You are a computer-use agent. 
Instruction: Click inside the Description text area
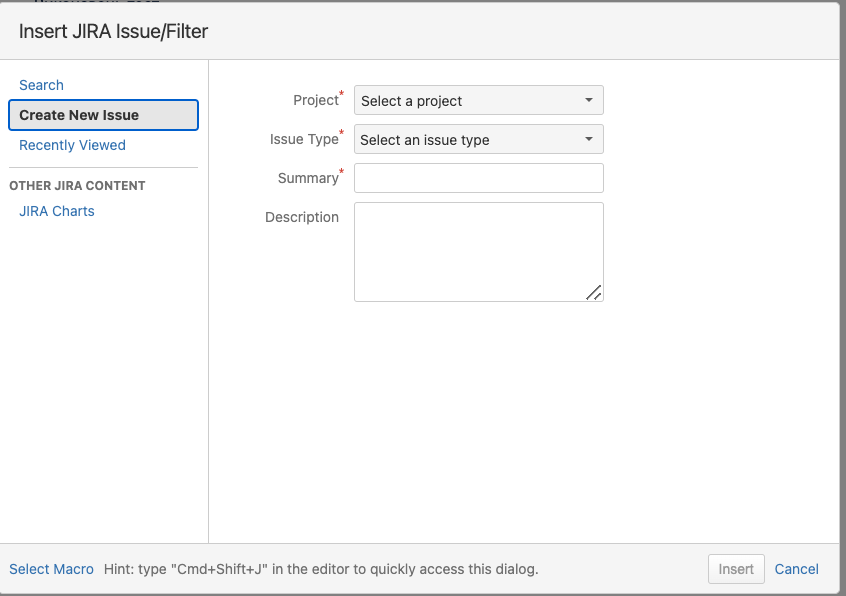(x=479, y=252)
